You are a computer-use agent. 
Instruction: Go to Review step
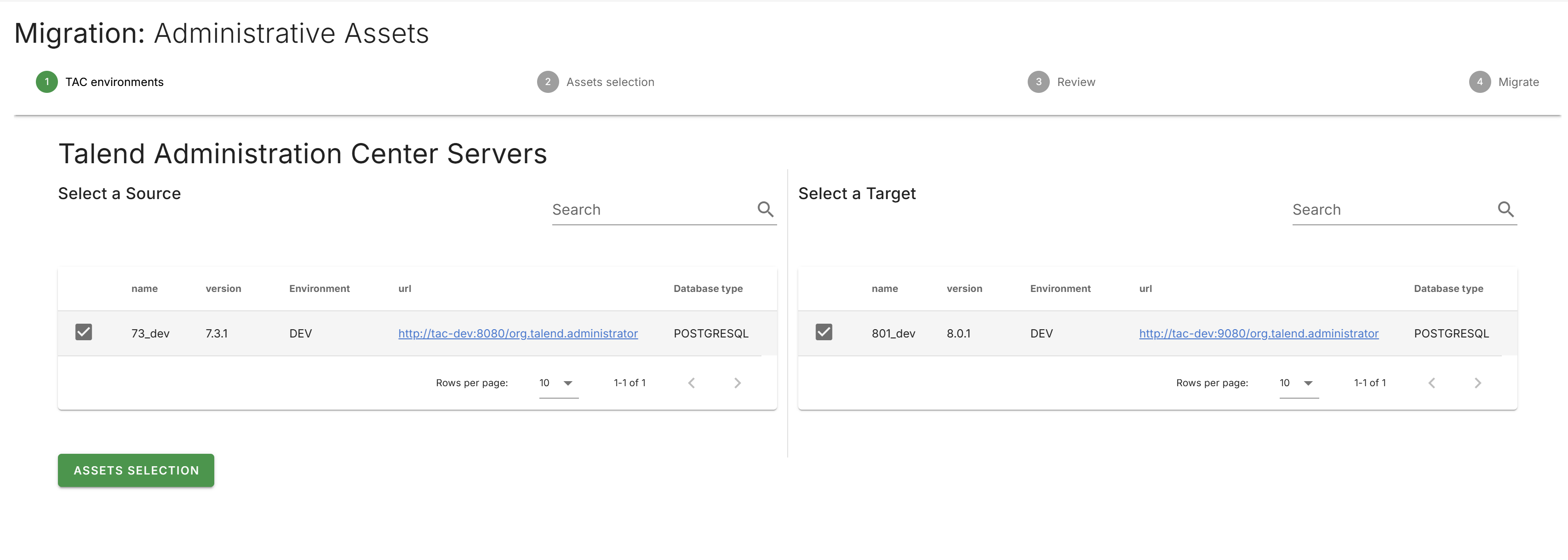coord(1075,82)
